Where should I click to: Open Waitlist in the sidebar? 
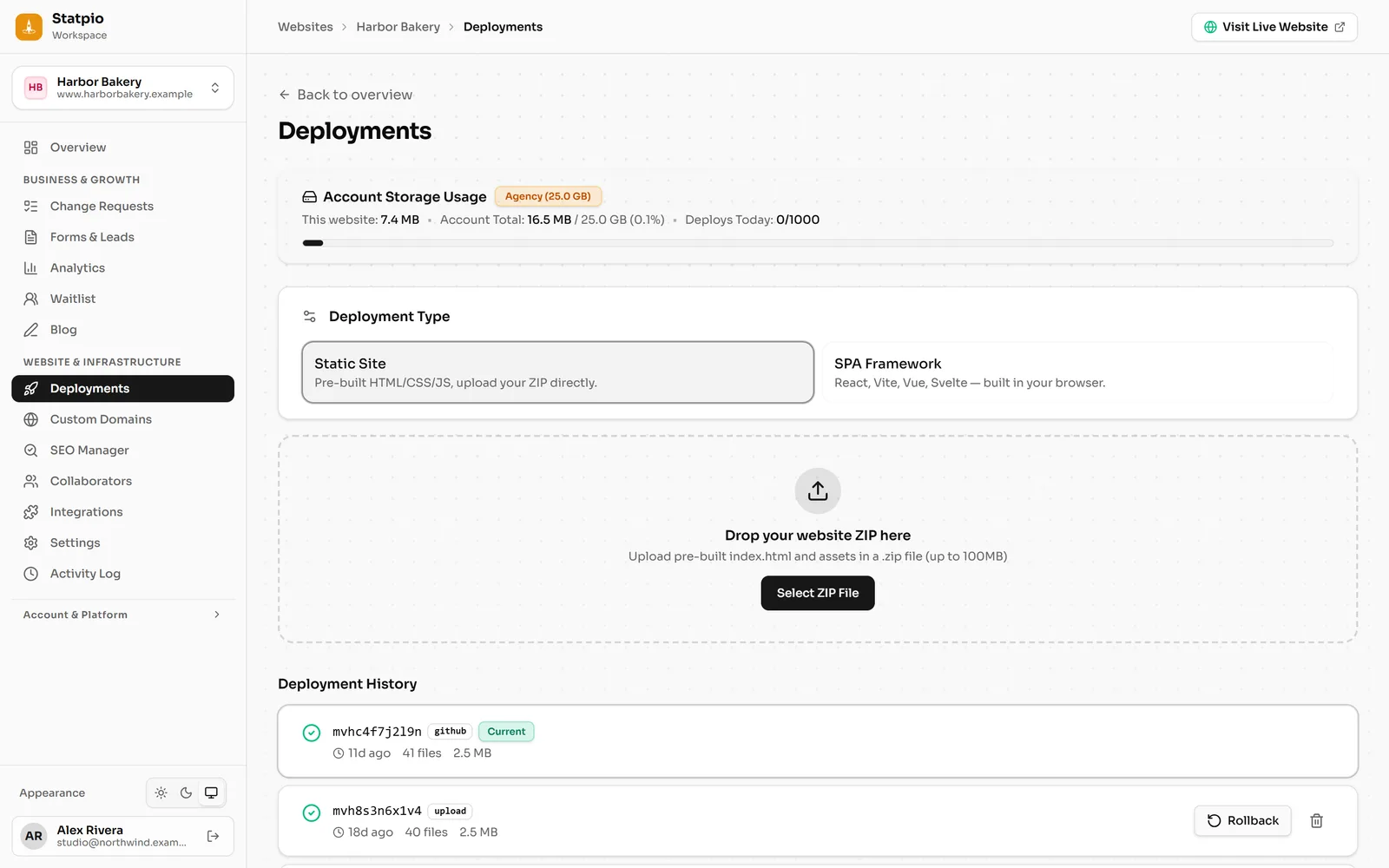pyautogui.click(x=122, y=299)
